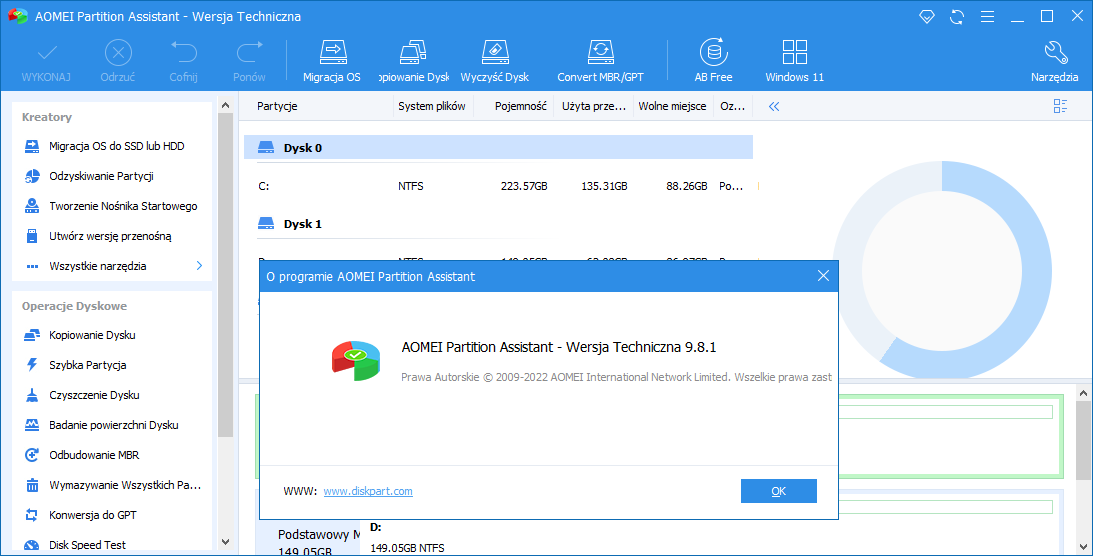
Task: Click the refresh icon in title bar
Action: [957, 17]
